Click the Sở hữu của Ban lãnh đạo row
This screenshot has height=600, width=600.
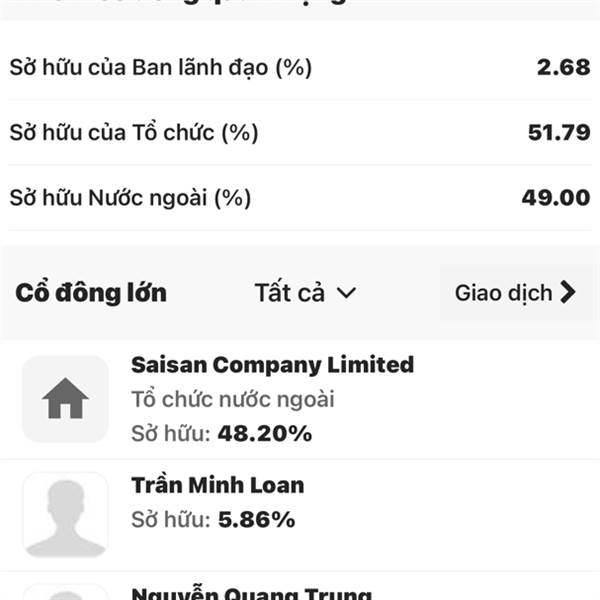300,67
